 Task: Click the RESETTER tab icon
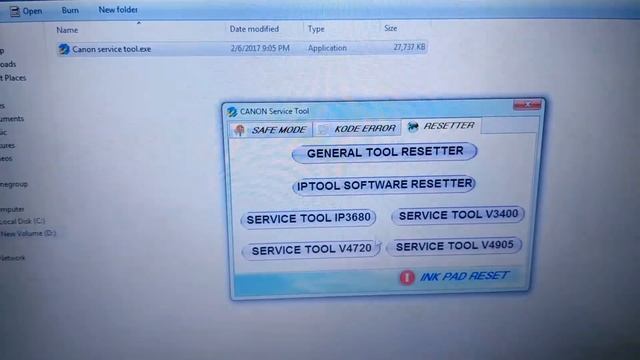[x=413, y=127]
